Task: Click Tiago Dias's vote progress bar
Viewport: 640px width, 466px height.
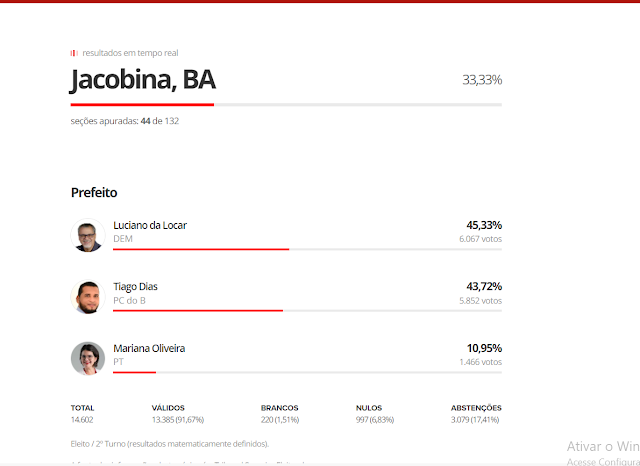Action: pos(307,310)
